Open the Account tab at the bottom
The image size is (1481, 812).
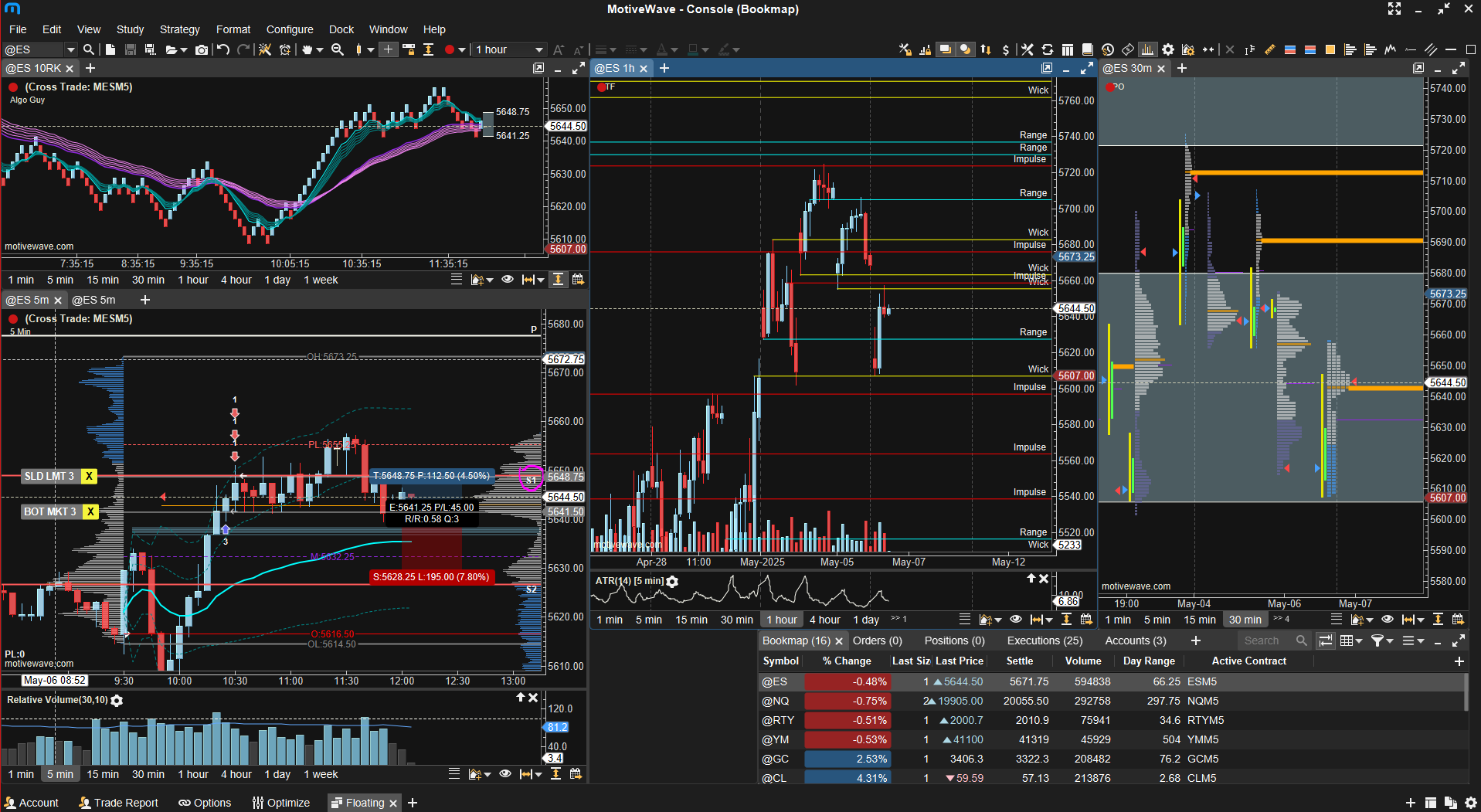click(32, 803)
